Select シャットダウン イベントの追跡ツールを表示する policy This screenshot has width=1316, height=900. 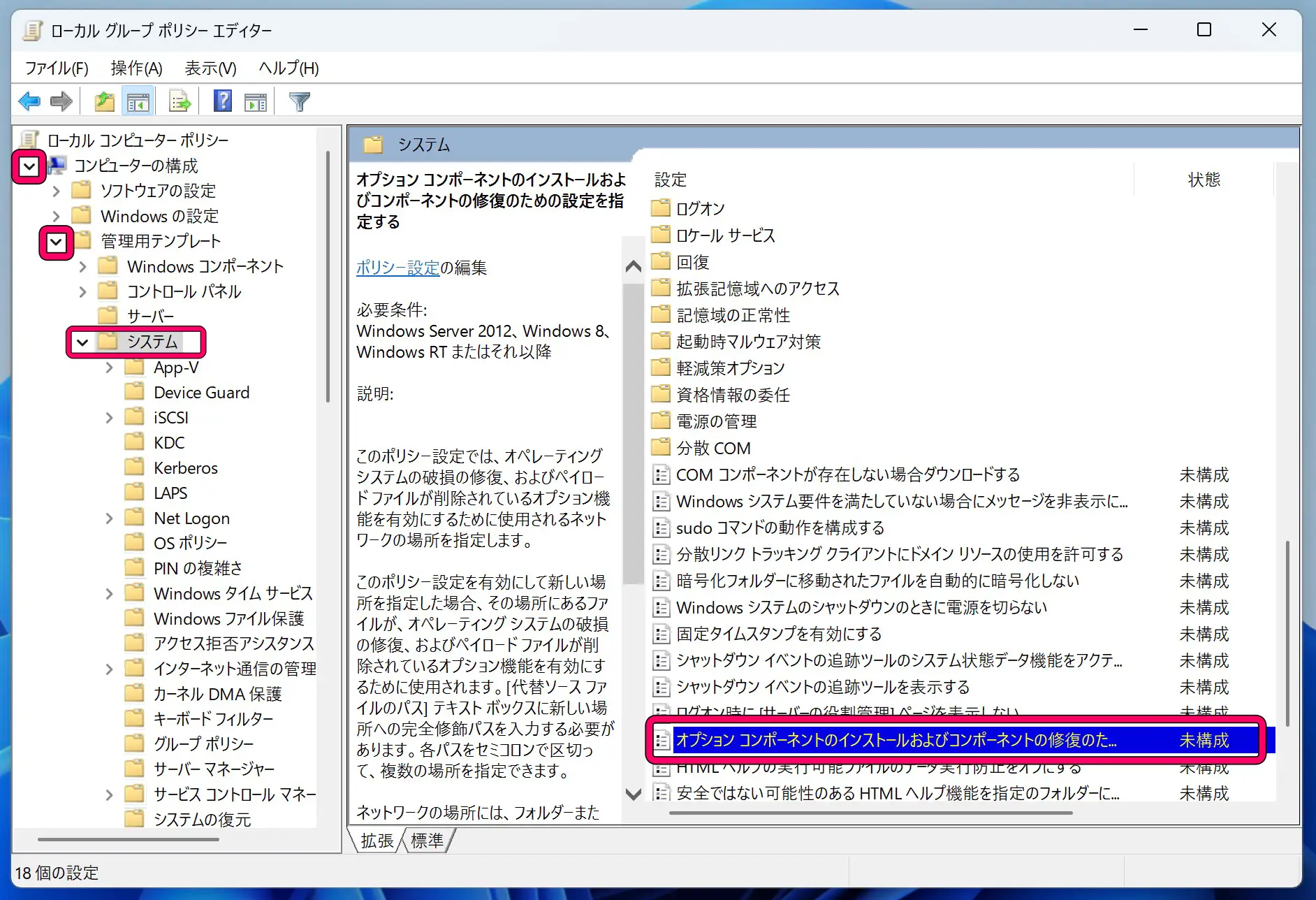[823, 687]
